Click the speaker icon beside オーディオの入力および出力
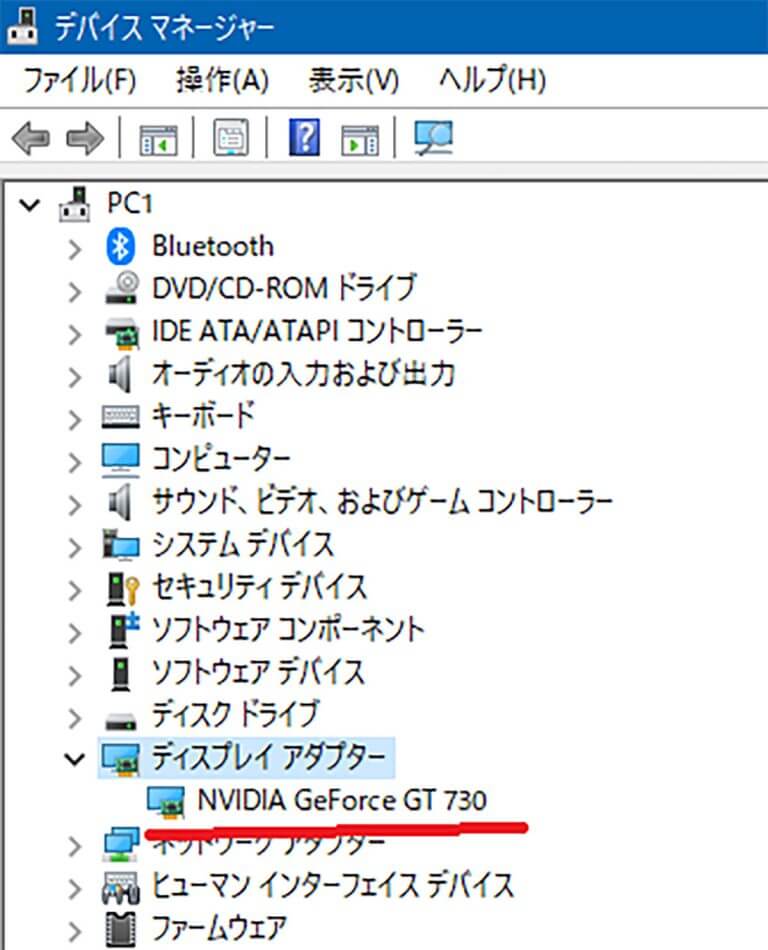 click(x=120, y=374)
